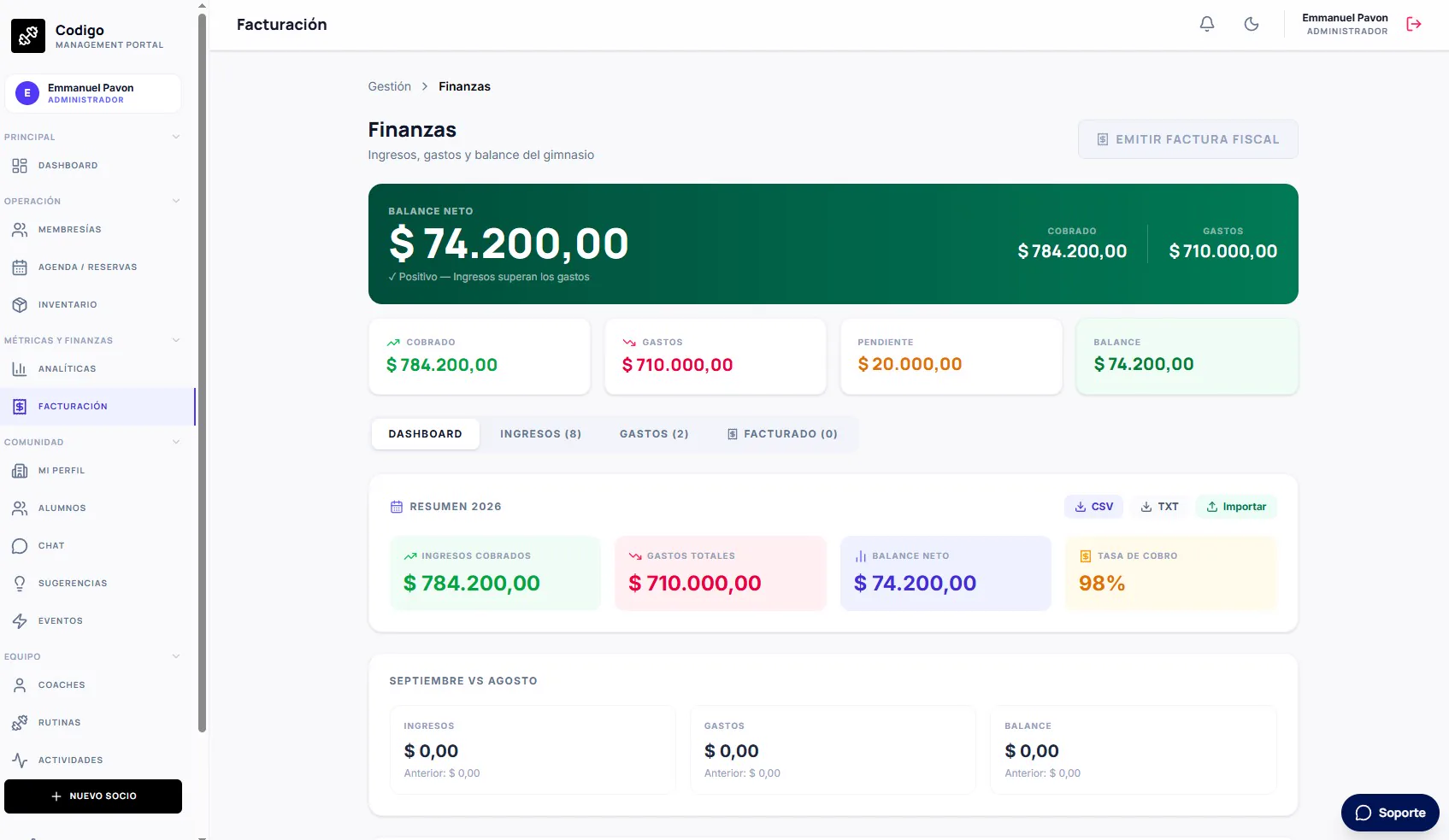Click the notifications bell icon
Viewport: 1449px width, 840px height.
(x=1207, y=24)
